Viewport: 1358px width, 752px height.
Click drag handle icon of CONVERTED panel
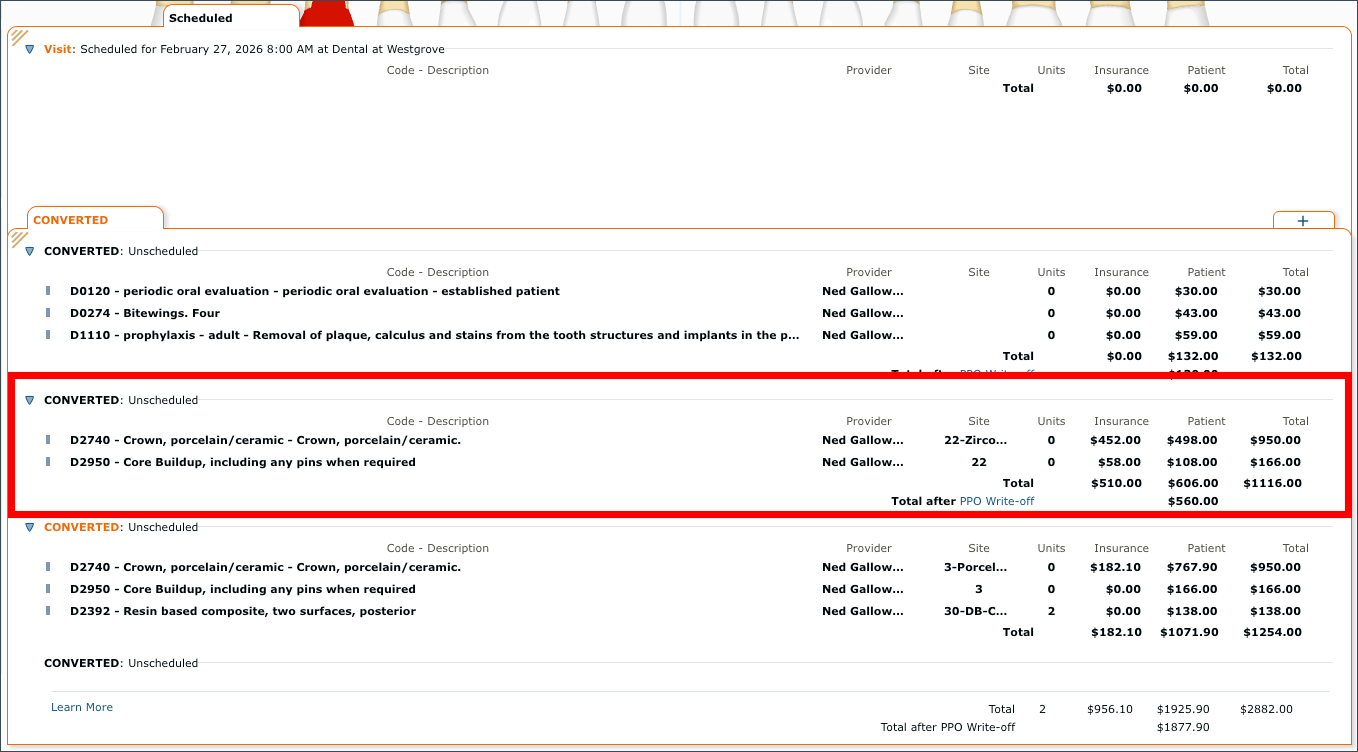[18, 238]
